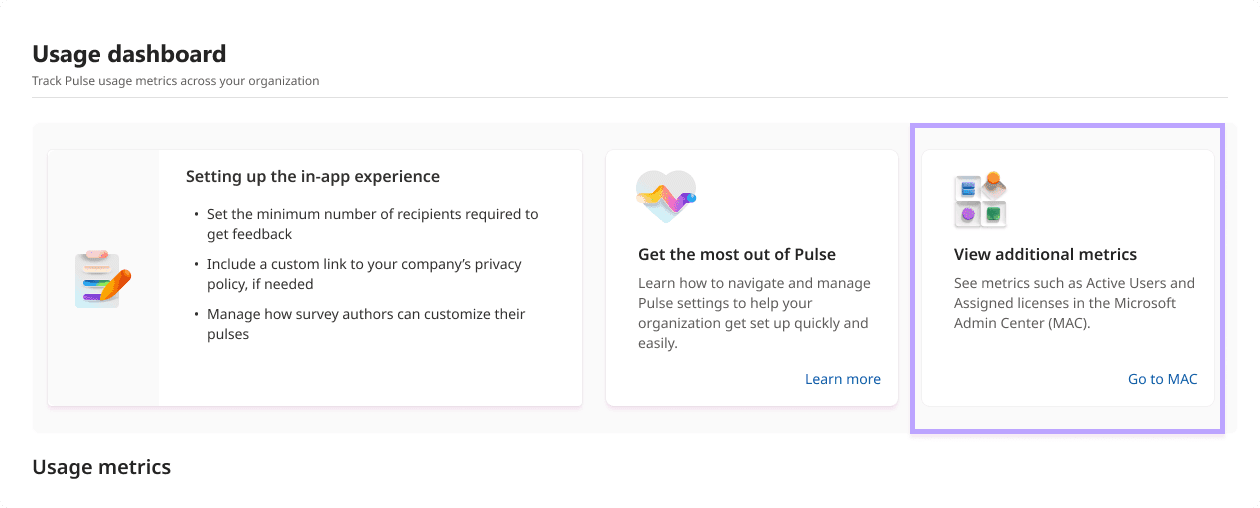The image size is (1260, 508).
Task: Select the View additional metrics card title
Action: [x=1045, y=254]
